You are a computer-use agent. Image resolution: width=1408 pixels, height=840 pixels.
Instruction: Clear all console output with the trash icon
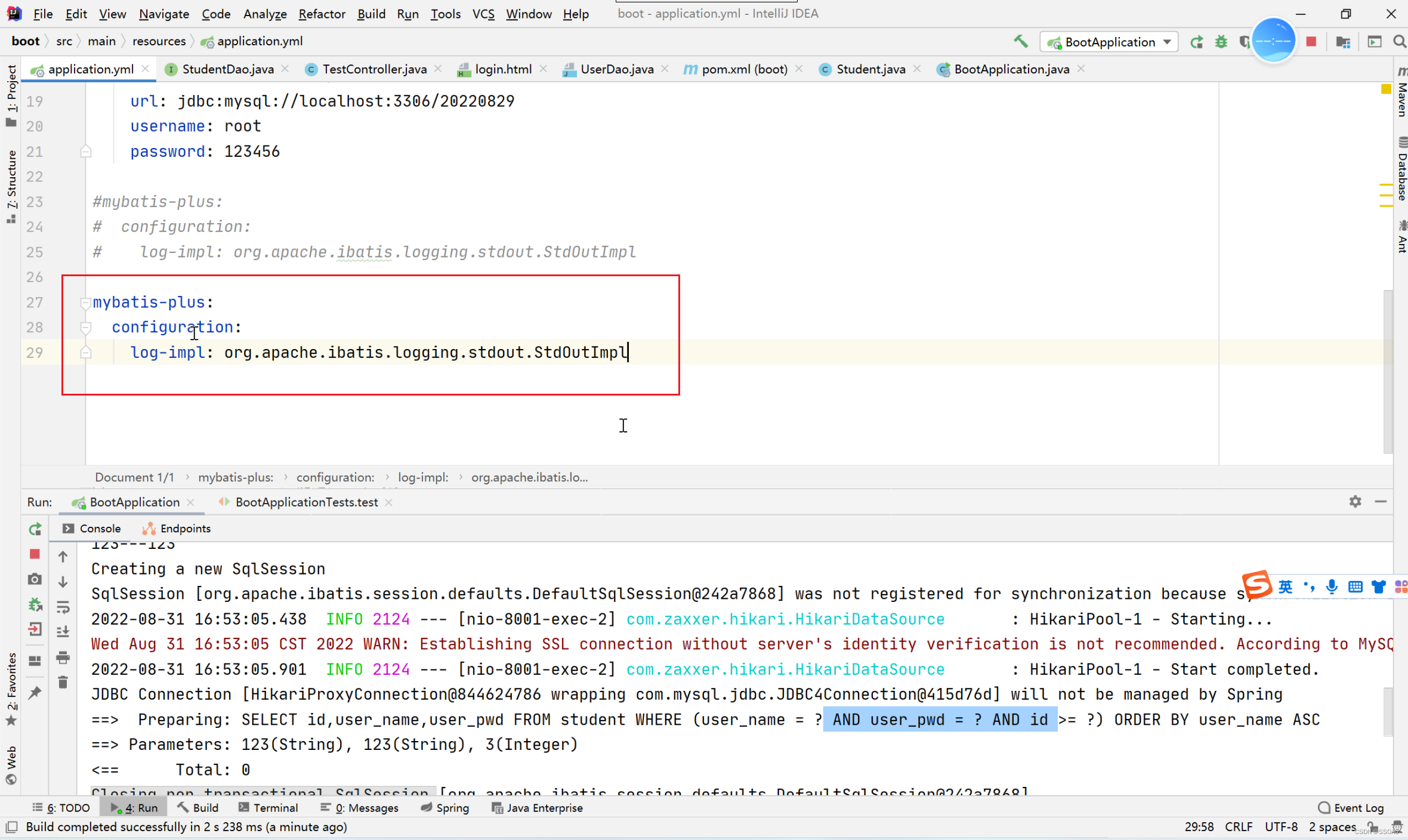point(63,682)
